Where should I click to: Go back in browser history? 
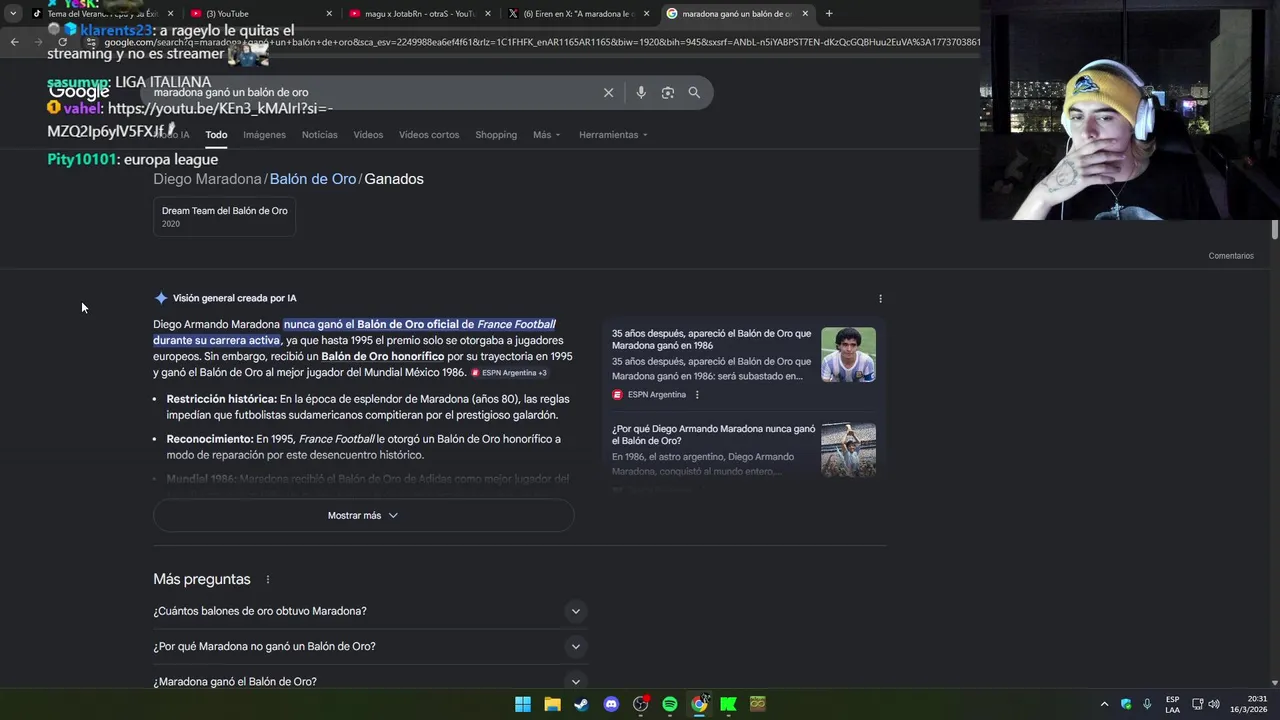pos(15,42)
